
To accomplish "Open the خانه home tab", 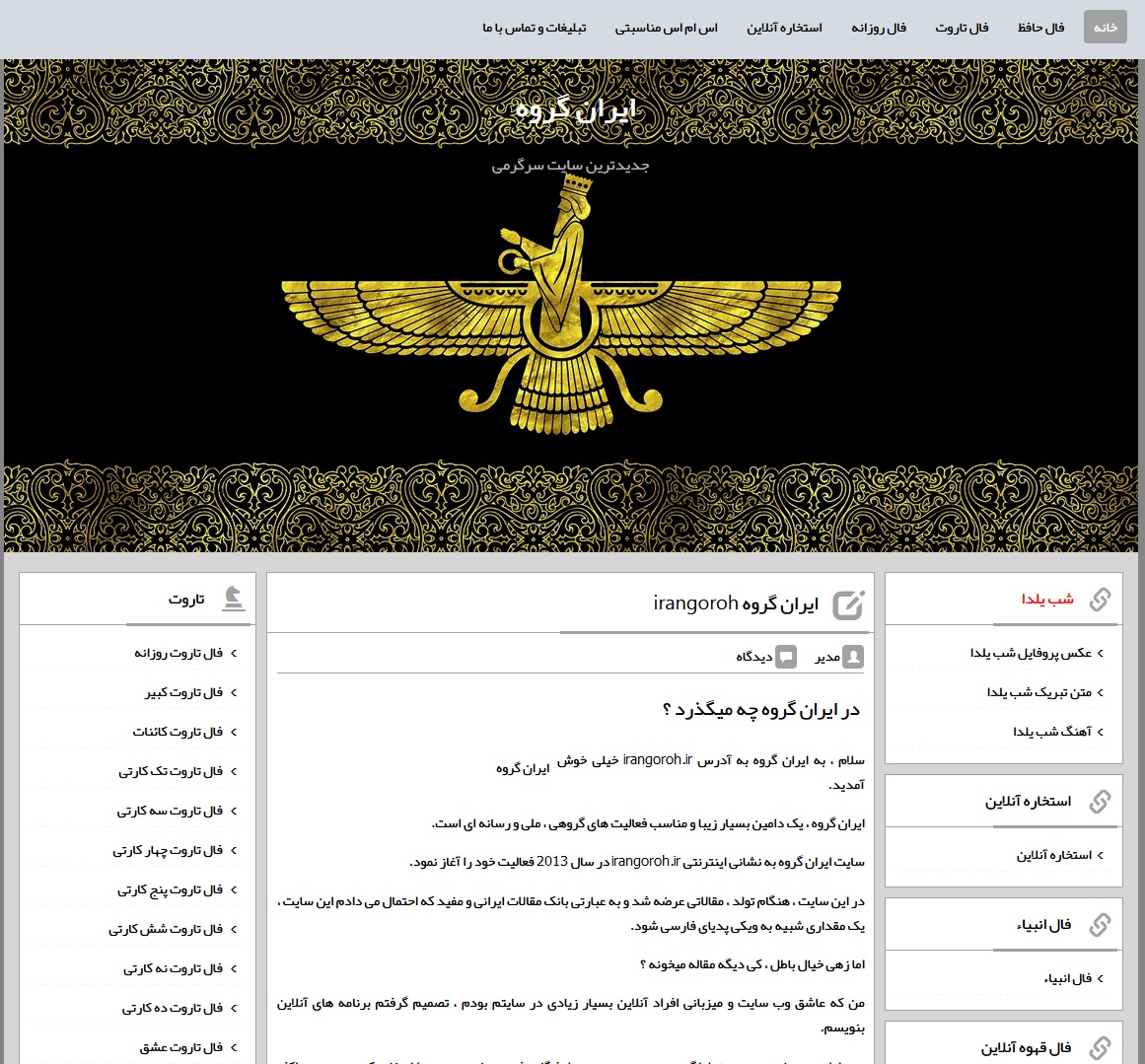I will pyautogui.click(x=1105, y=27).
